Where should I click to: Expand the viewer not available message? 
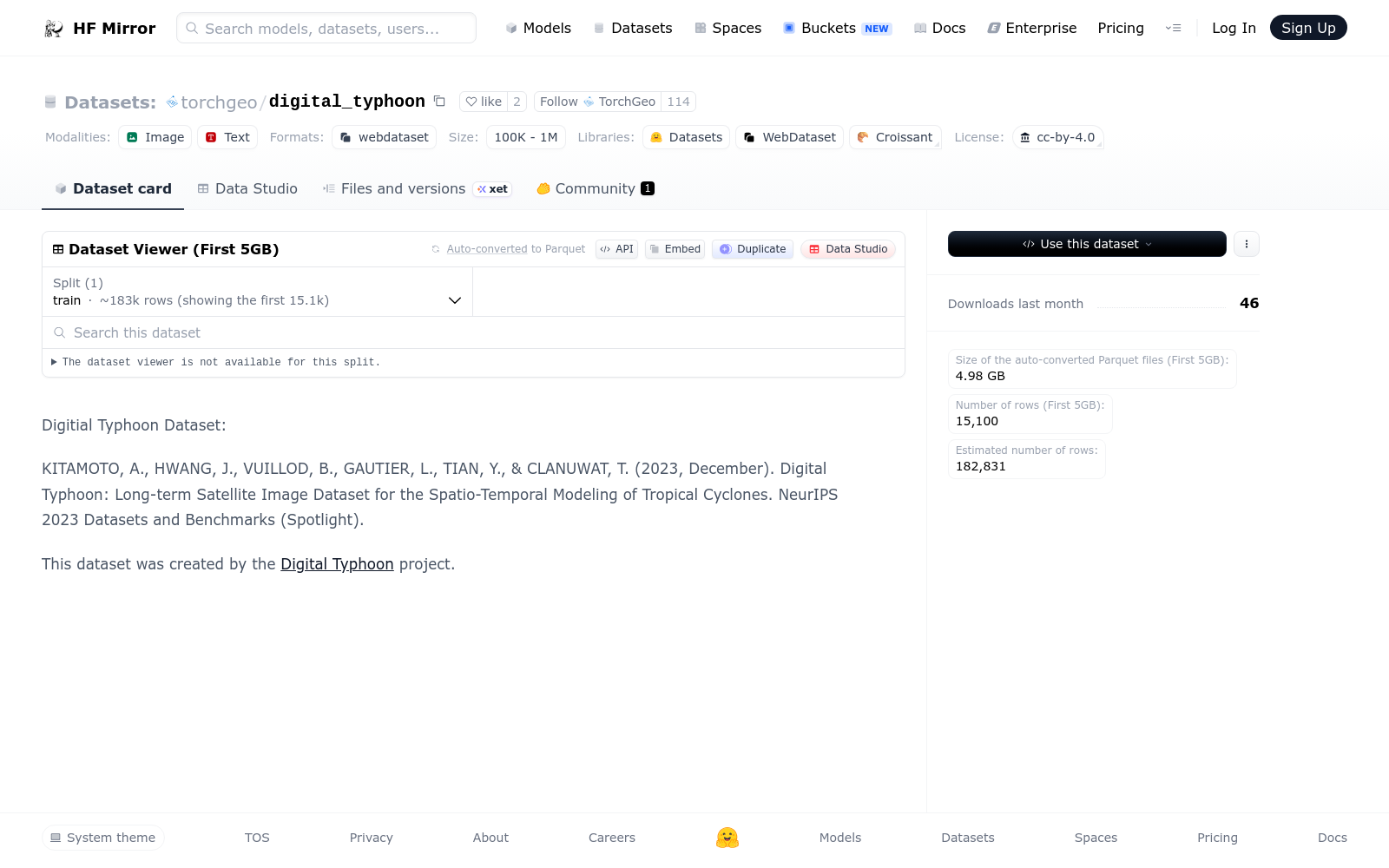point(215,362)
